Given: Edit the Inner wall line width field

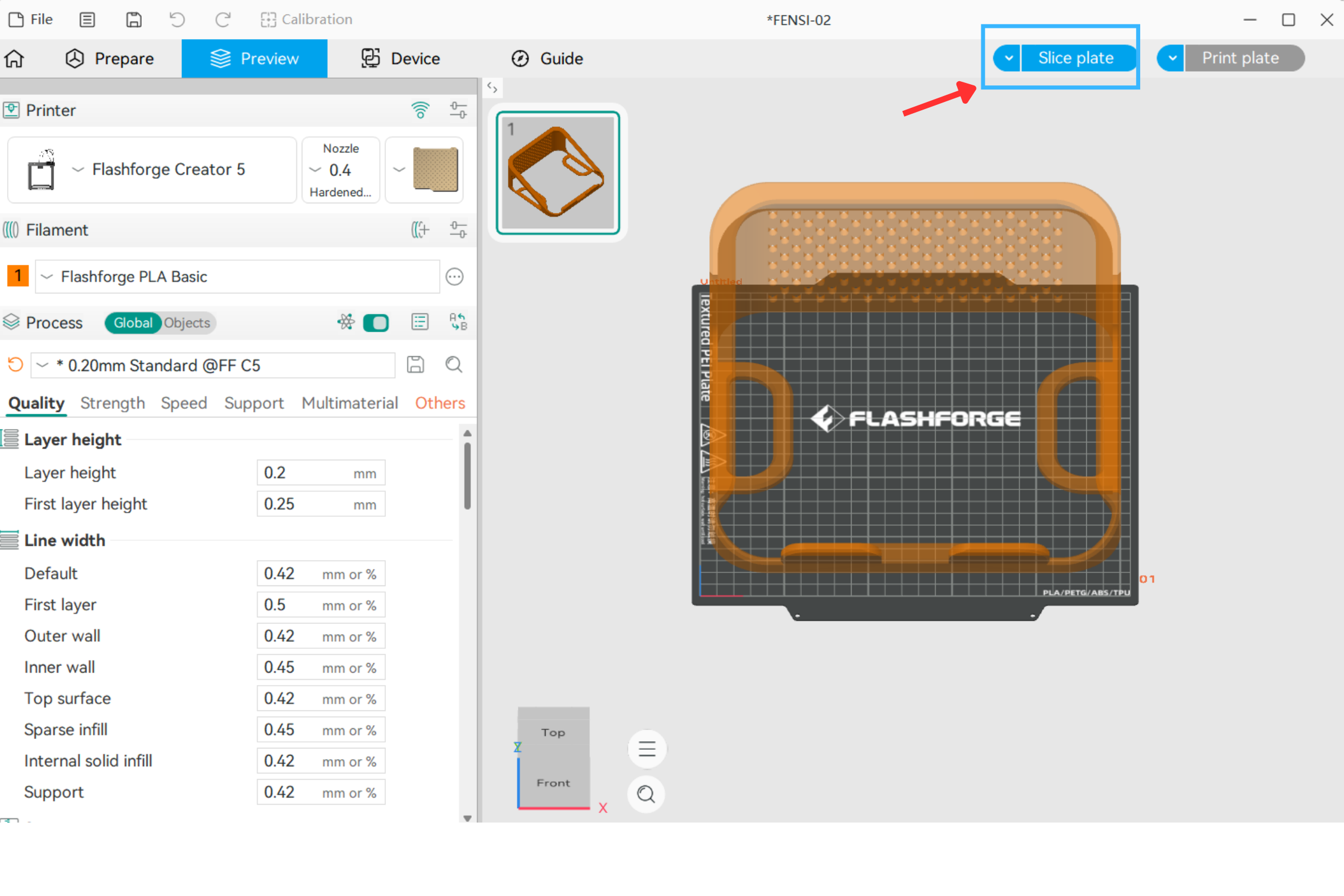Looking at the screenshot, I should tap(321, 667).
